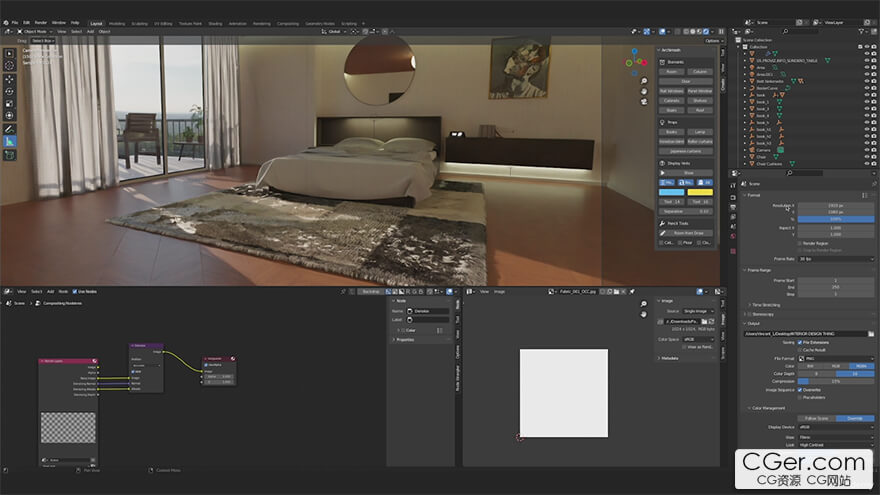
Task: Switch to the Compositing workspace tab
Action: point(287,24)
